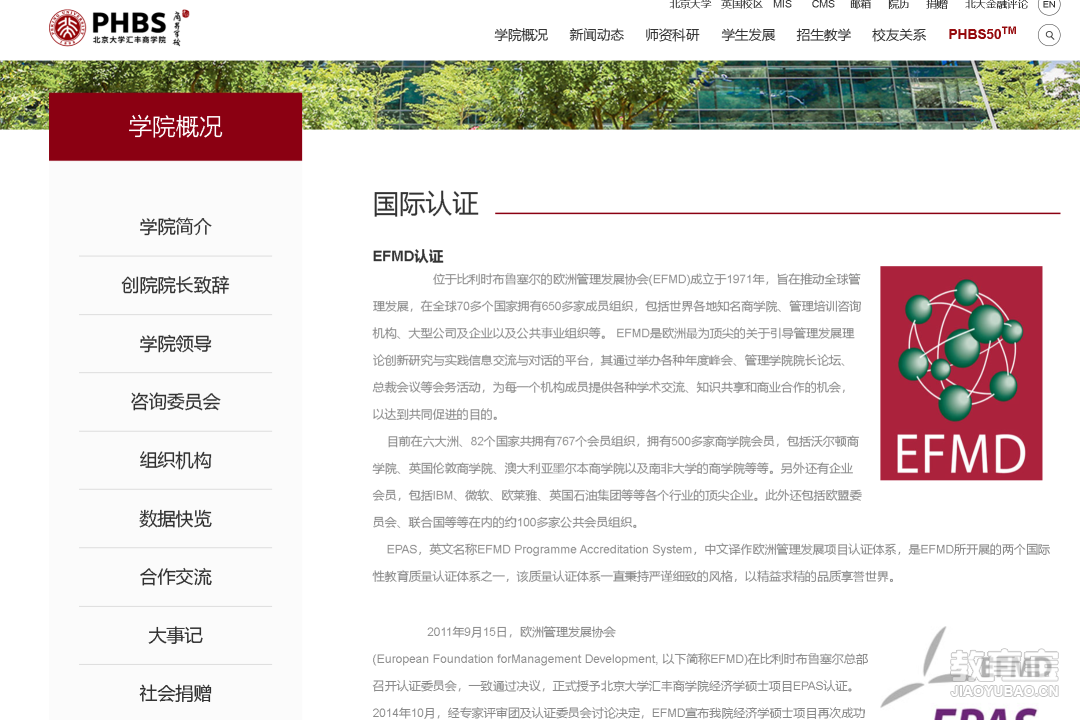Image resolution: width=1080 pixels, height=720 pixels.
Task: Click the EFMD认证 section heading
Action: coord(408,256)
